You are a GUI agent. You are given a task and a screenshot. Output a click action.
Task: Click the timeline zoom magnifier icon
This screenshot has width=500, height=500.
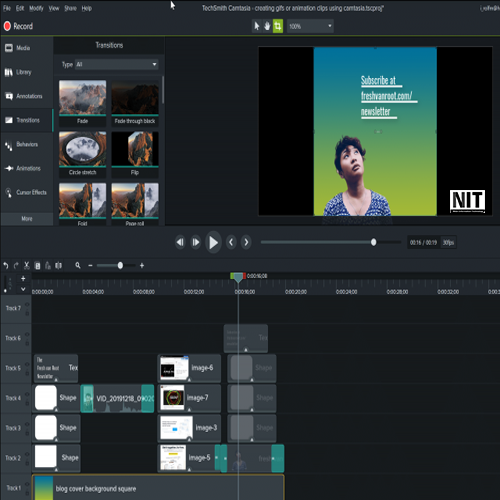(x=78, y=265)
